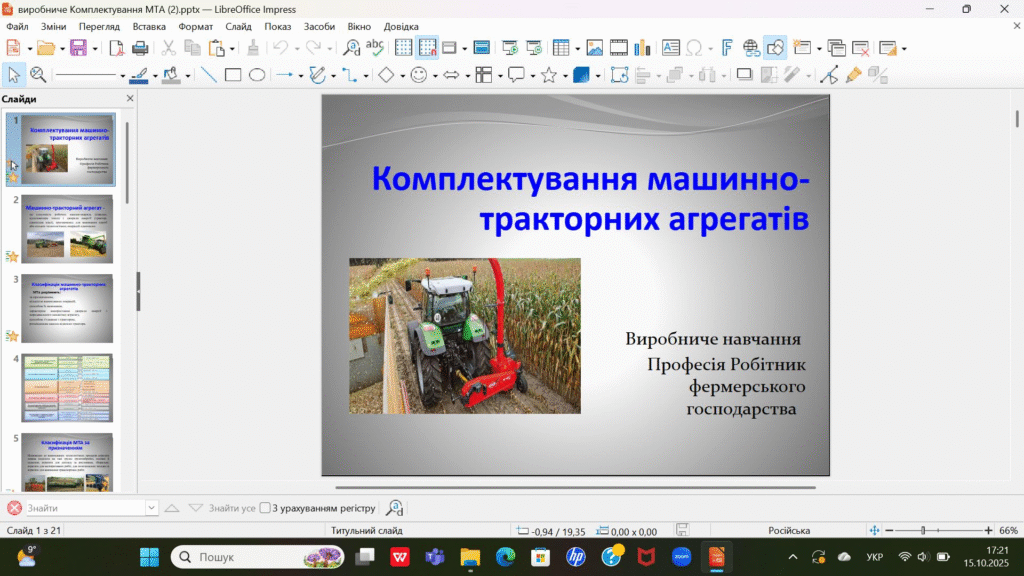Open the Формат menu

[x=195, y=26]
